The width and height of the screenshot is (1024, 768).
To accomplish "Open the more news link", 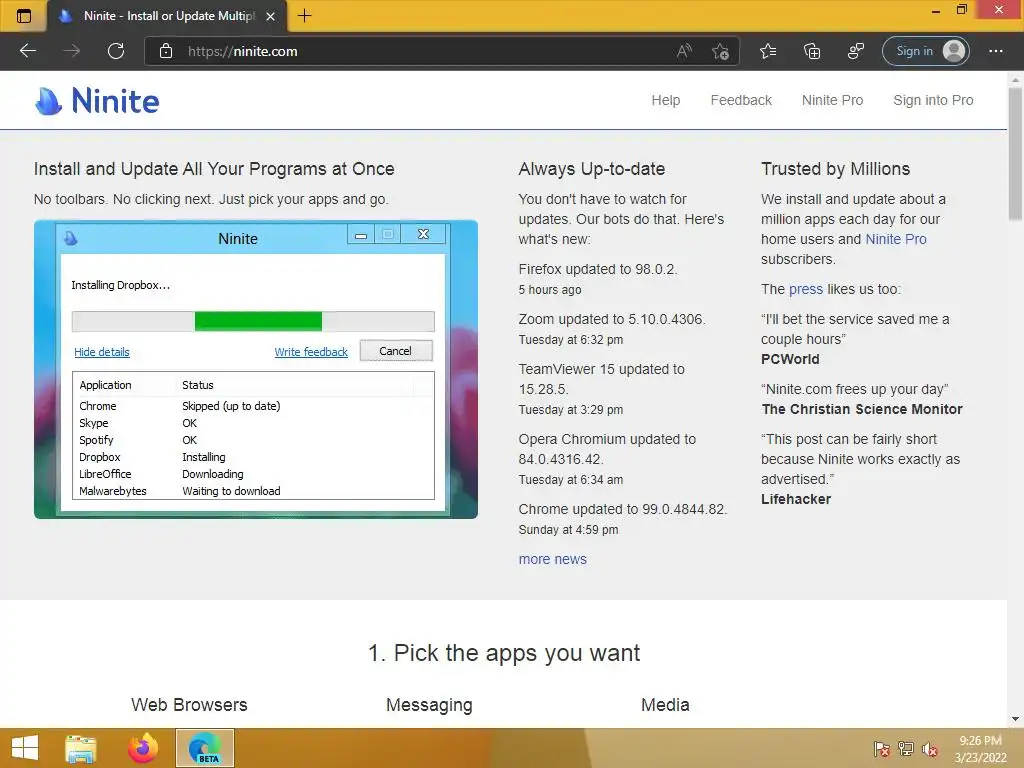I will [552, 559].
